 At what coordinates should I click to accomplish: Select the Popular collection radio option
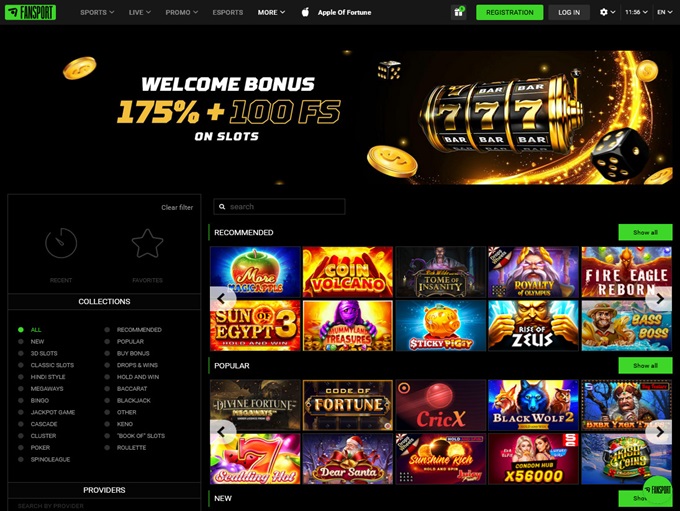[107, 341]
